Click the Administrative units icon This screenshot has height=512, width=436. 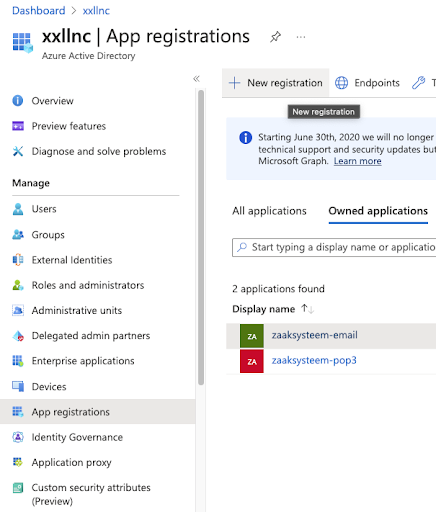point(18,310)
